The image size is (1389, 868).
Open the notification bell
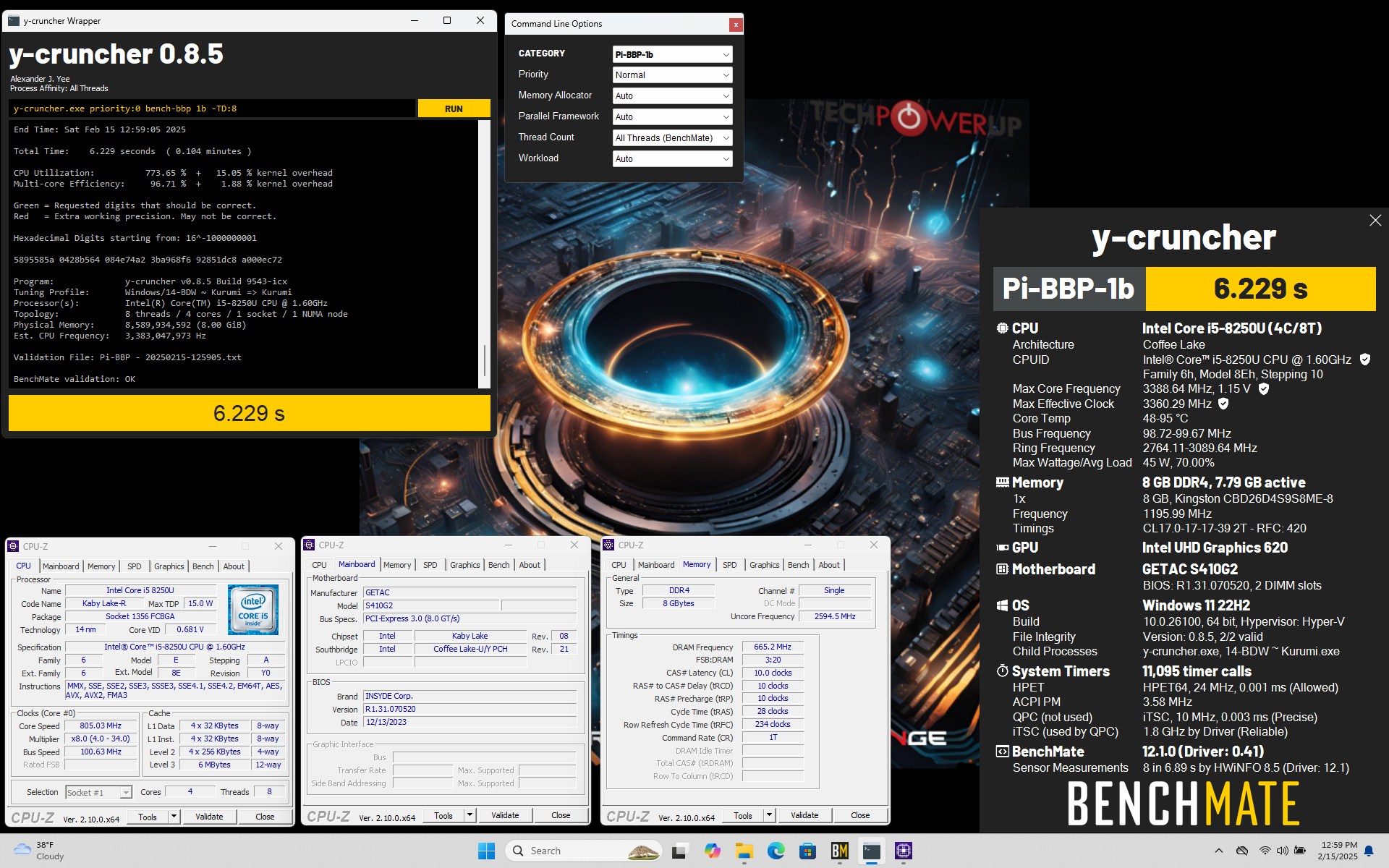tap(1369, 851)
